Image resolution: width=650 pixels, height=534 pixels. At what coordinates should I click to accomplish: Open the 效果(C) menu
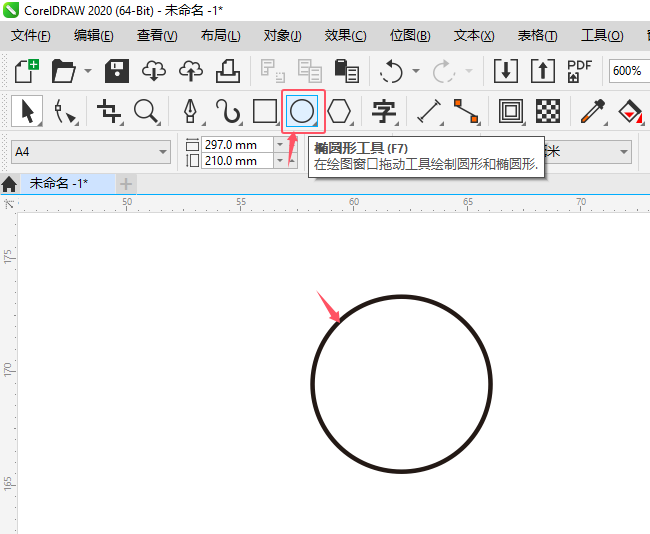346,36
